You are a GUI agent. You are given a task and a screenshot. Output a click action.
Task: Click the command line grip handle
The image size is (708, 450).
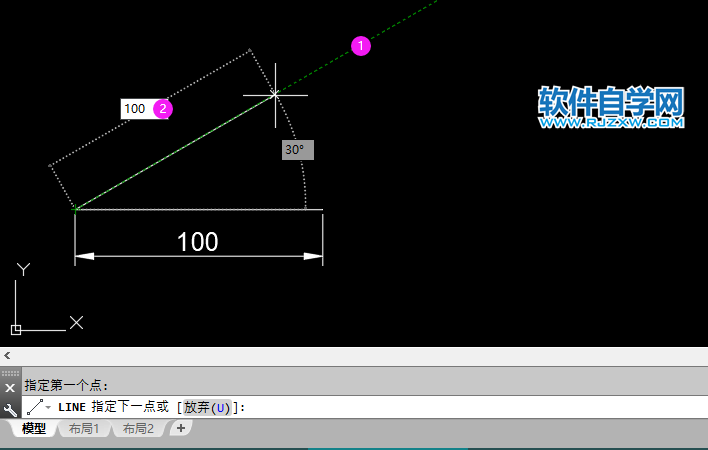click(x=10, y=373)
